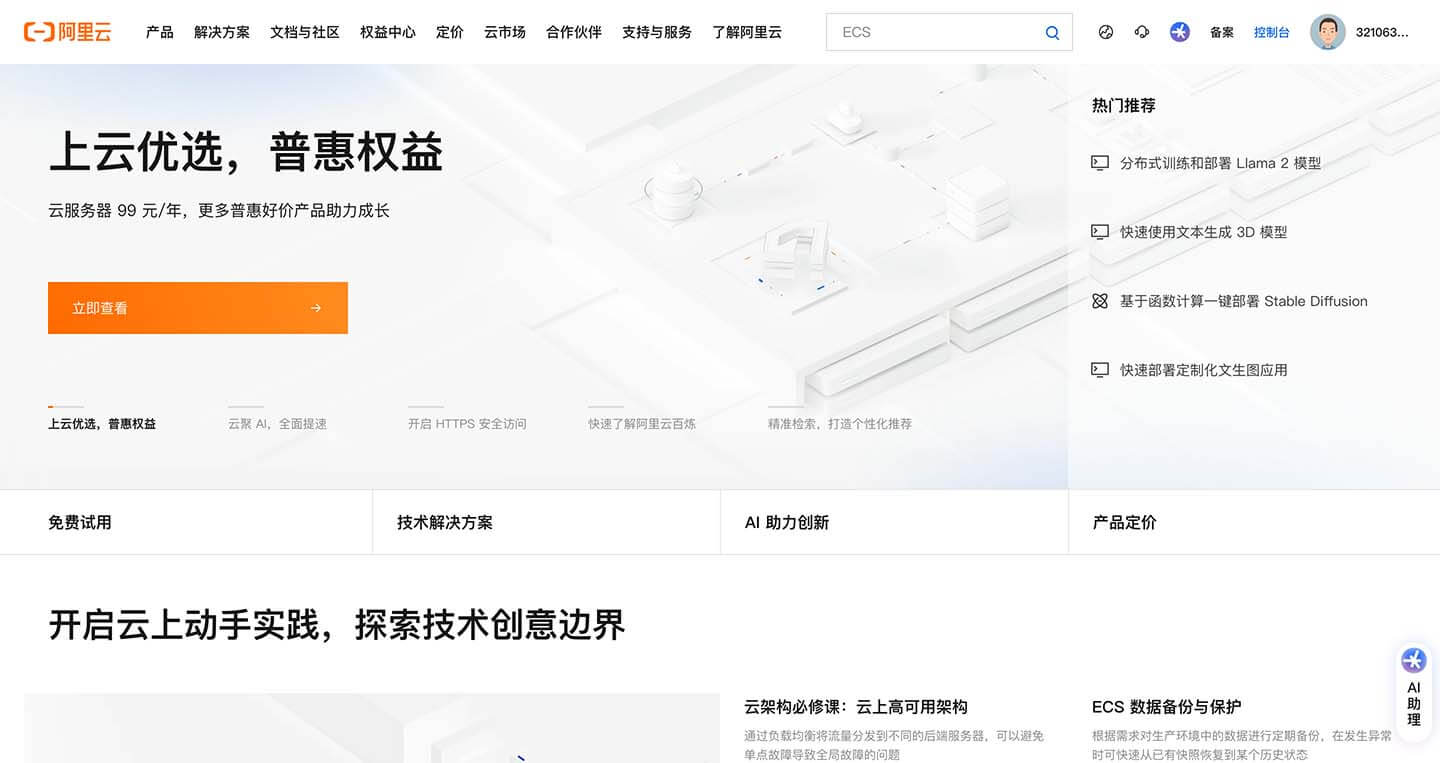Open 基于函数计算一键部署 Stable Diffusion link
Viewport: 1440px width, 763px height.
point(1243,301)
